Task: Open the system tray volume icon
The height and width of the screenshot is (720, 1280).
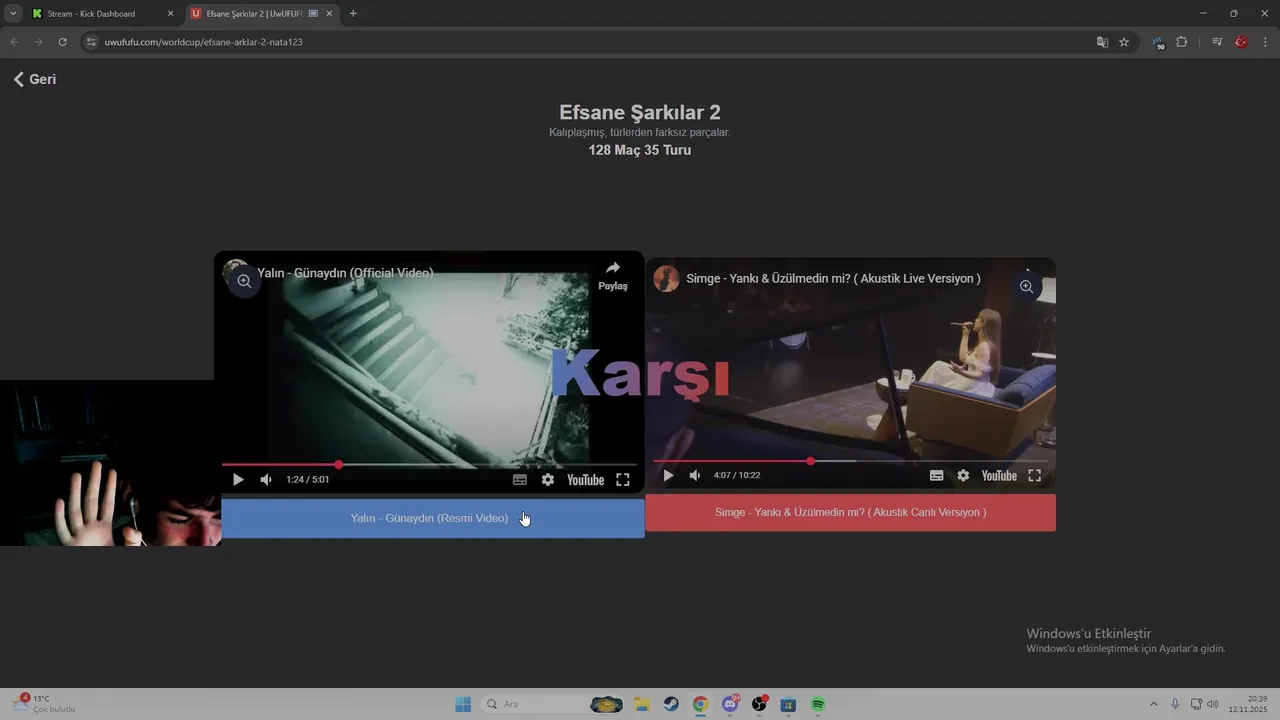Action: click(1213, 704)
